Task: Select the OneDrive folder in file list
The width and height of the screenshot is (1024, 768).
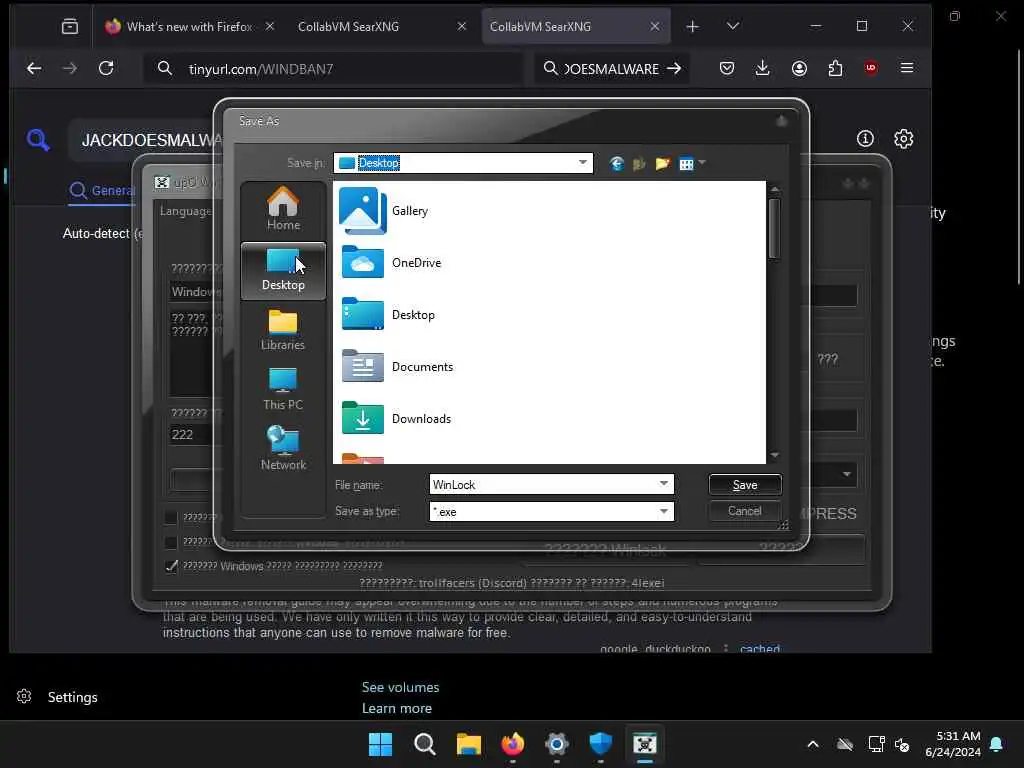Action: [391, 263]
